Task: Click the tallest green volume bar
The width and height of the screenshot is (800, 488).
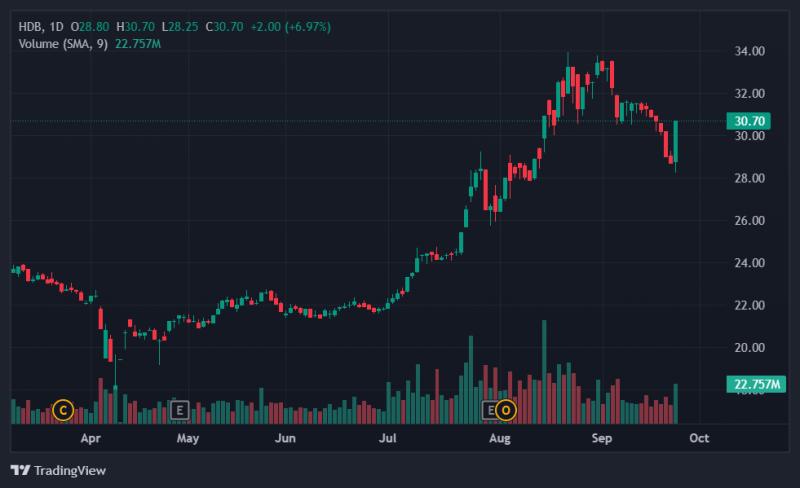Action: 544,372
